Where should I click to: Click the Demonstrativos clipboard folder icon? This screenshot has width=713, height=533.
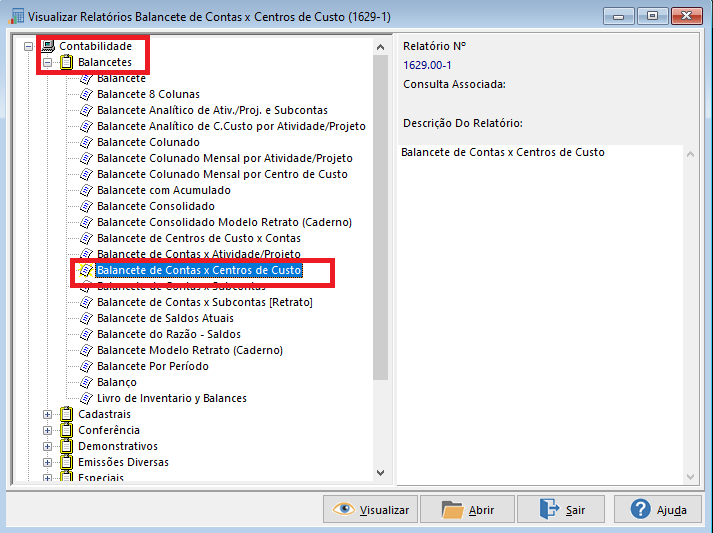click(x=66, y=446)
